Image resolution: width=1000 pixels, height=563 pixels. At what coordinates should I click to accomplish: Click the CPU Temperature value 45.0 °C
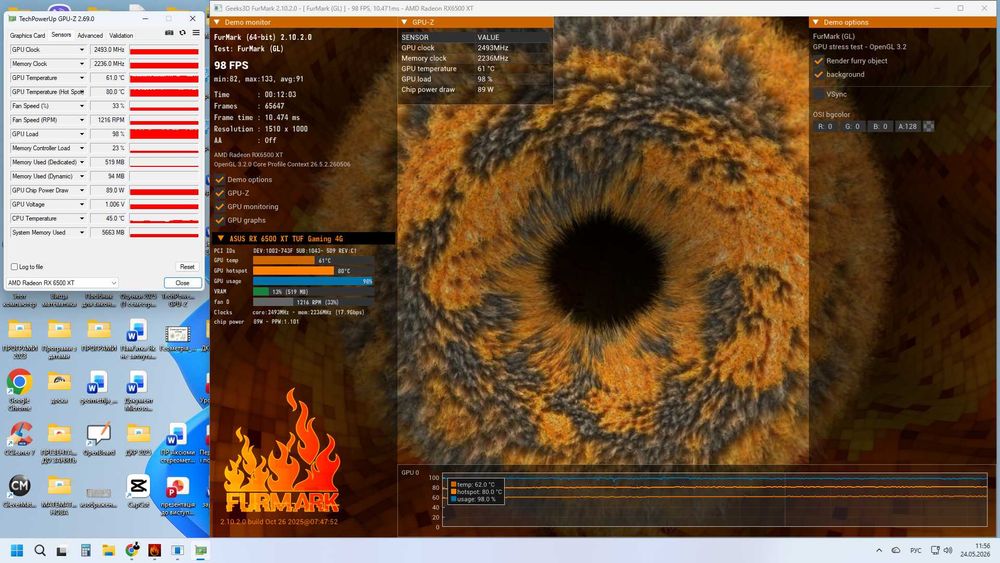(x=108, y=219)
